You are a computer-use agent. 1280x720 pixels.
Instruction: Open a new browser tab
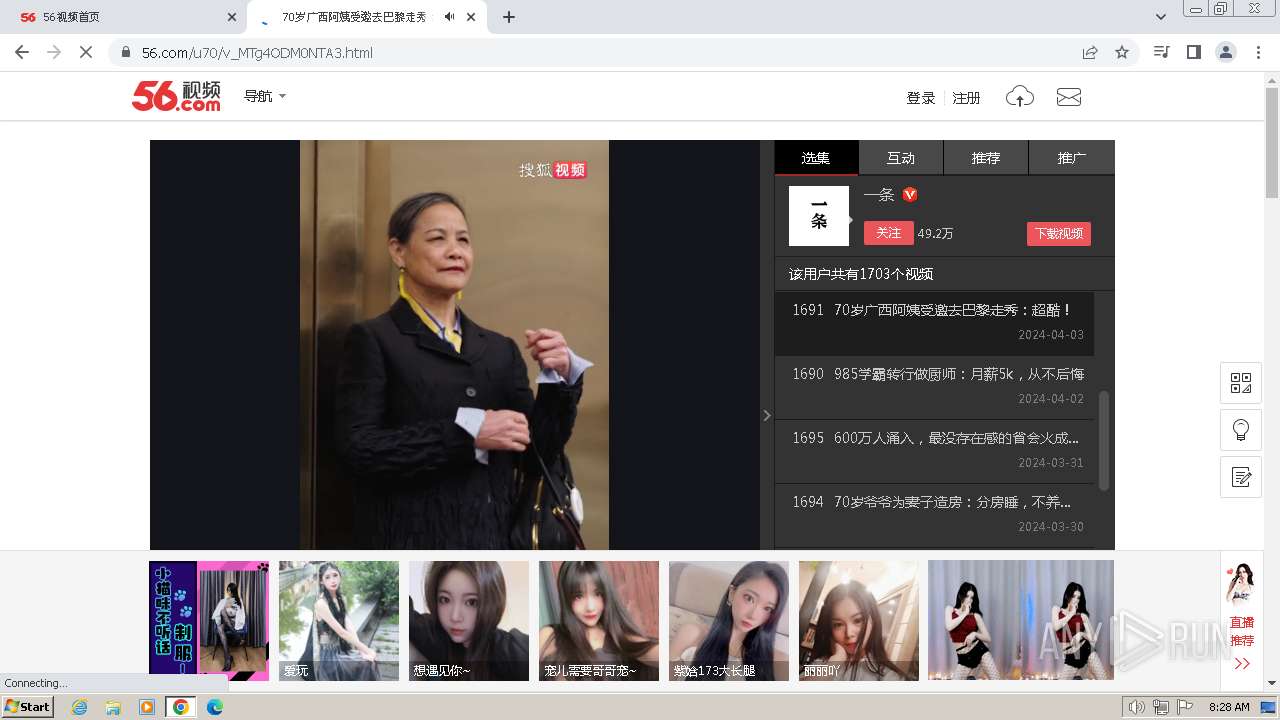[x=509, y=17]
